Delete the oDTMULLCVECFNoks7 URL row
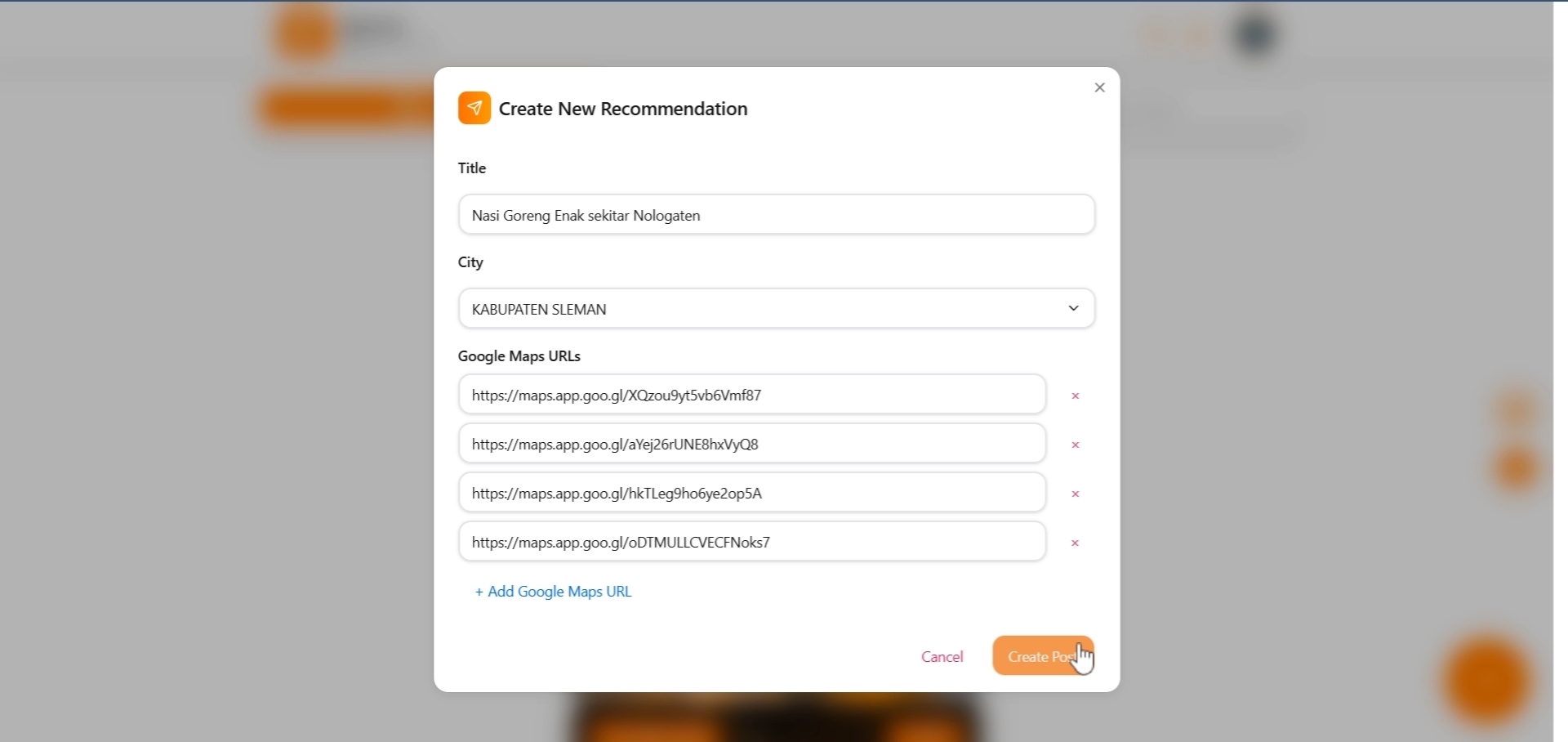 point(1076,544)
